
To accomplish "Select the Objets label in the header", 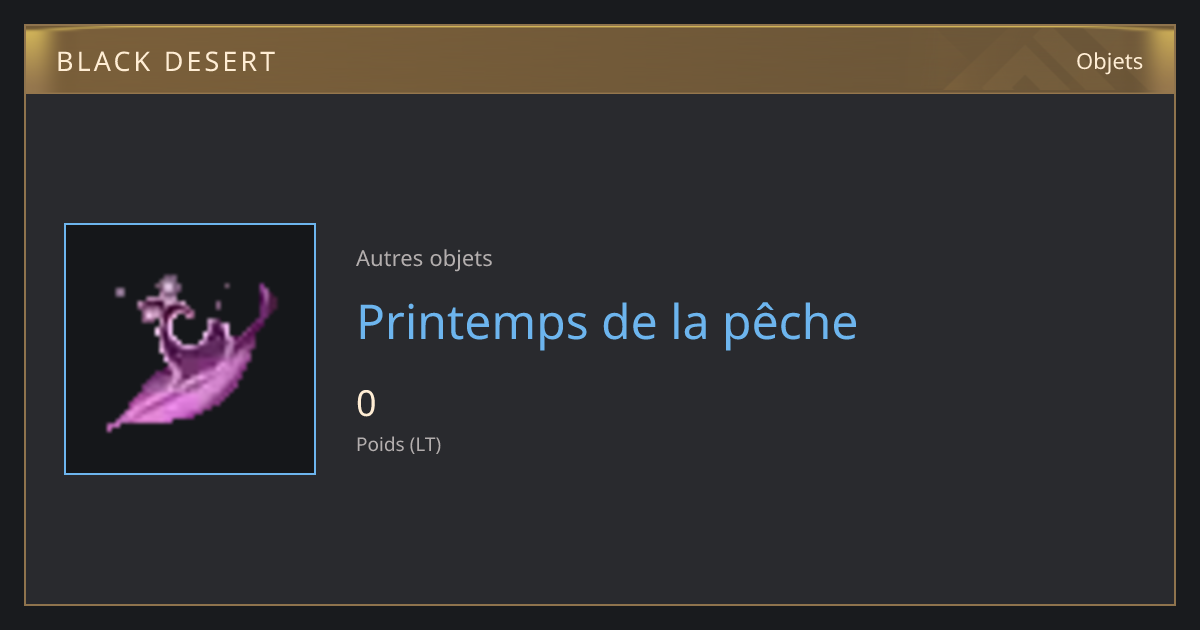I will (x=1109, y=62).
